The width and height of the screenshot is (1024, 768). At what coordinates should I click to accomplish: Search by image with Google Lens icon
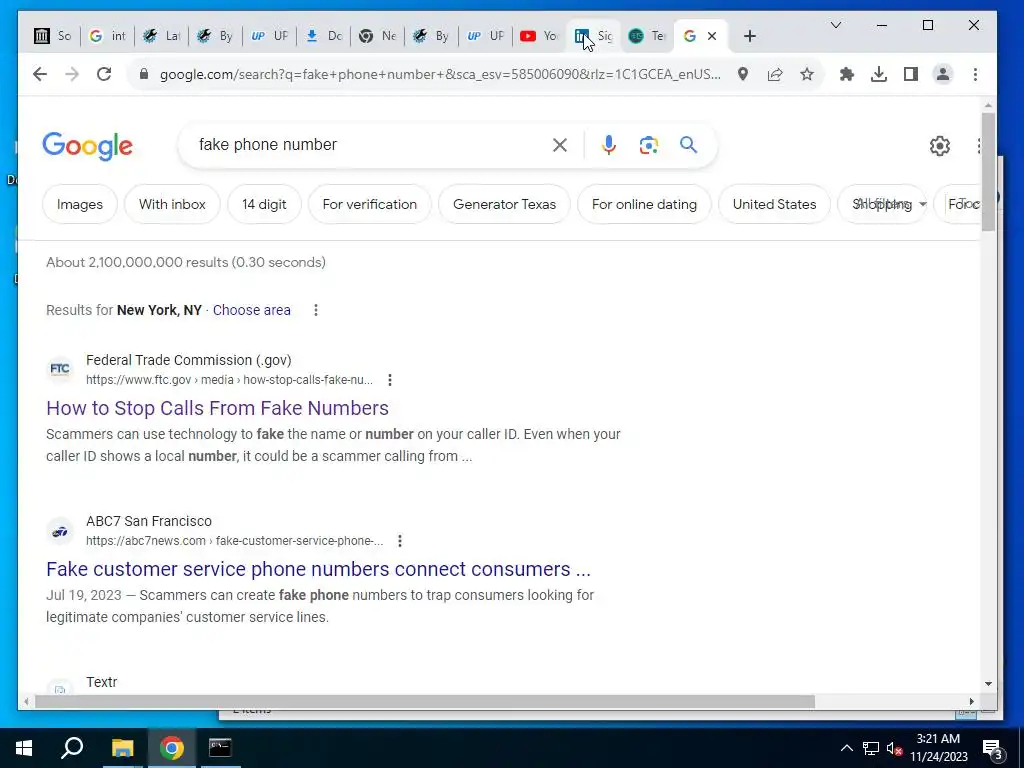point(648,145)
